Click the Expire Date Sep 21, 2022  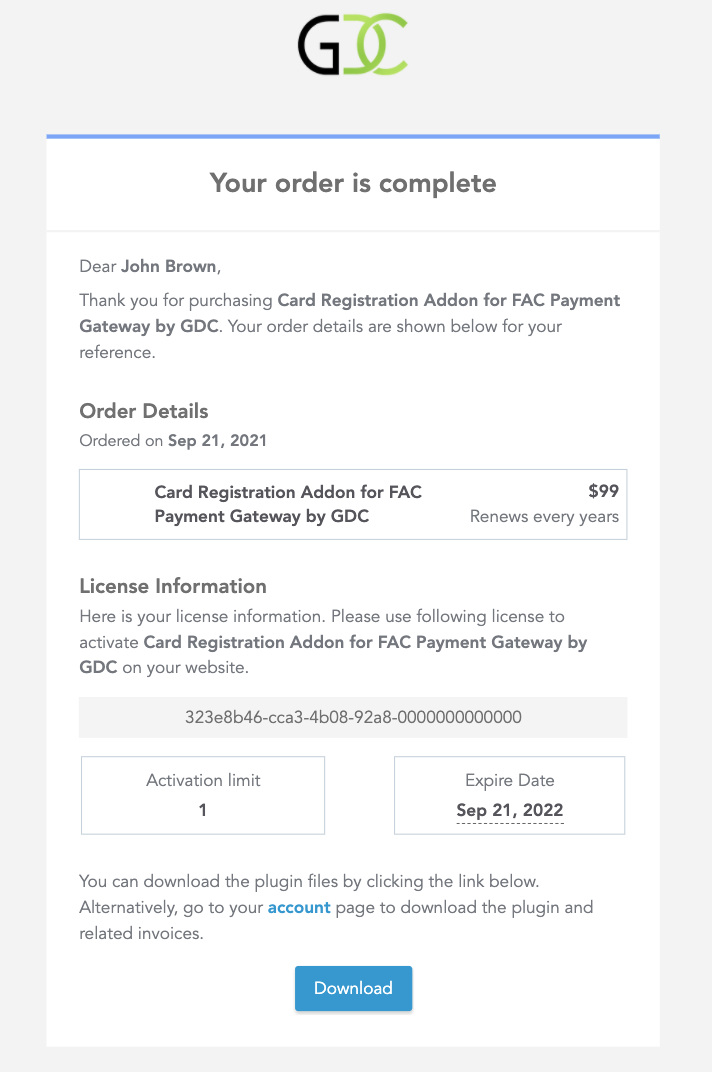point(510,811)
